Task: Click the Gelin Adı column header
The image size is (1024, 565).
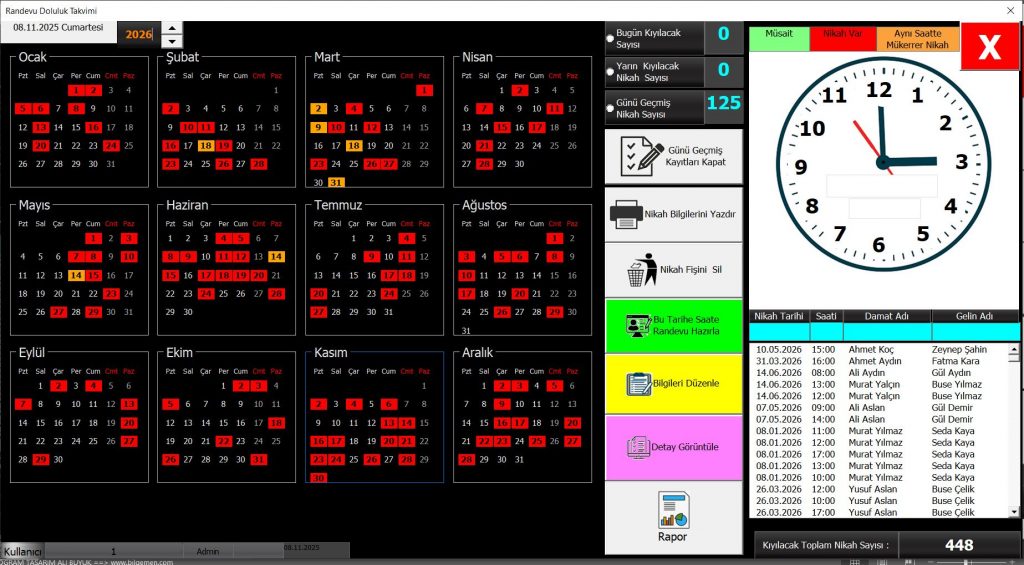Action: click(x=974, y=316)
